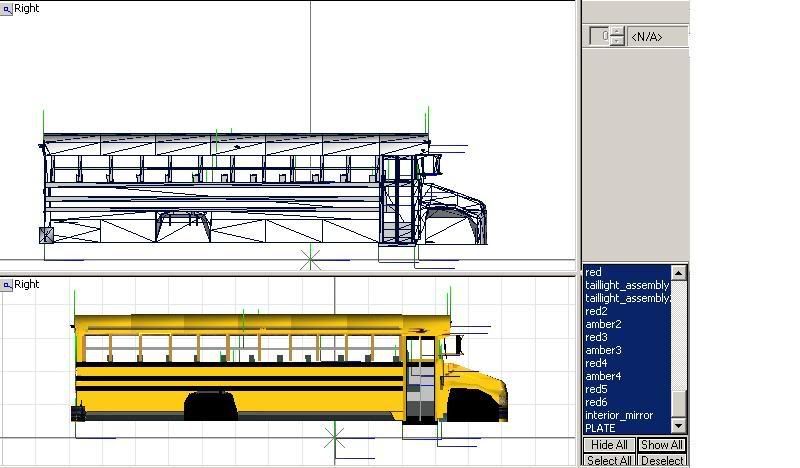Viewport: 800px width, 468px height.
Task: Choose 'amber4' in the object list
Action: click(603, 376)
